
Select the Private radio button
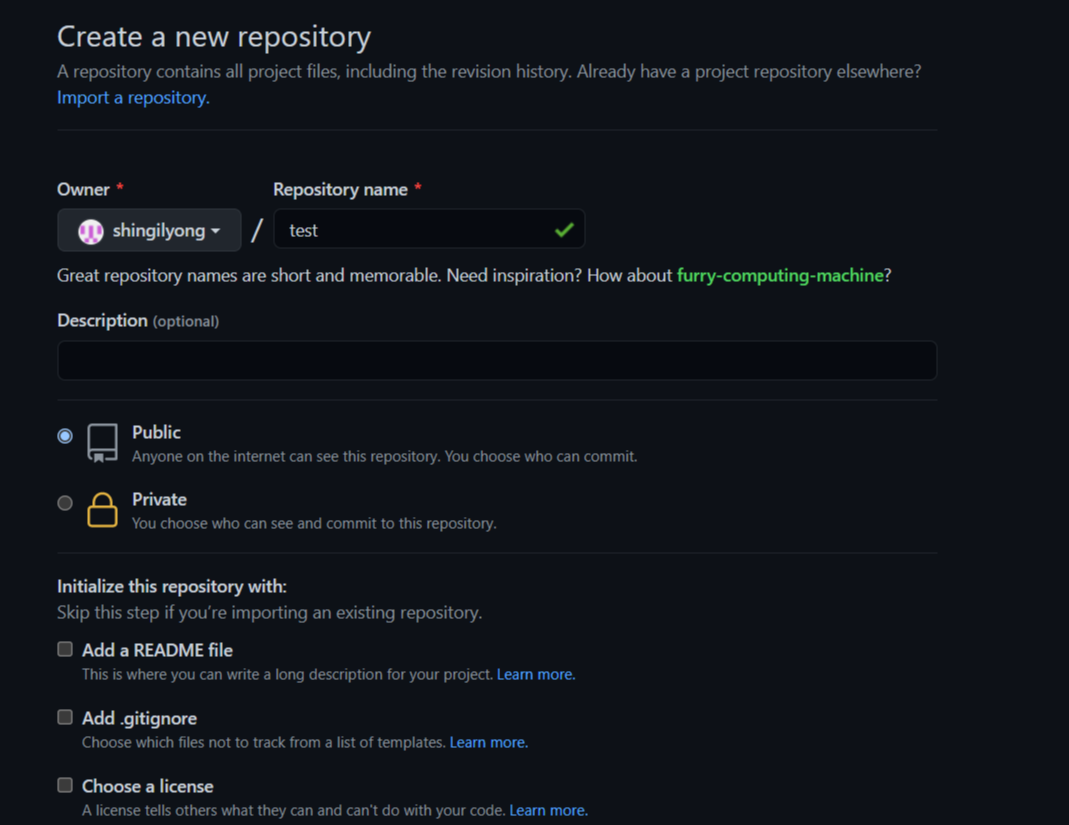click(65, 503)
